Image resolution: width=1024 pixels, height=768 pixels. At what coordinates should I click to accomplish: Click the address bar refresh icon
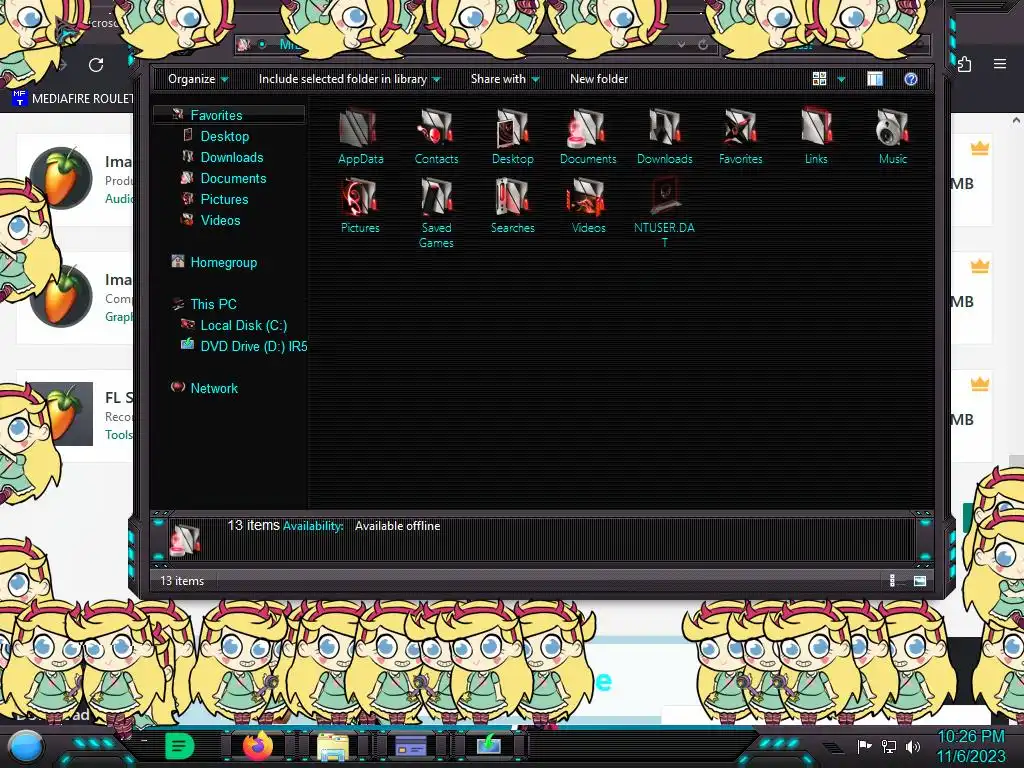click(703, 44)
